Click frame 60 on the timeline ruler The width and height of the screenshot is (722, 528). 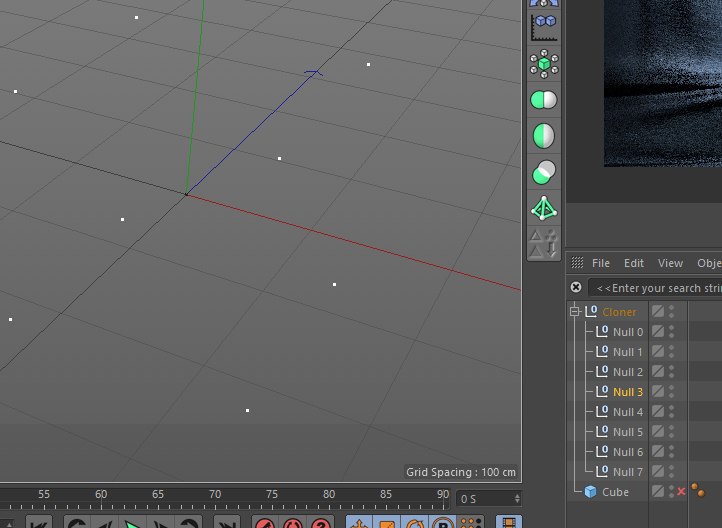[x=101, y=494]
